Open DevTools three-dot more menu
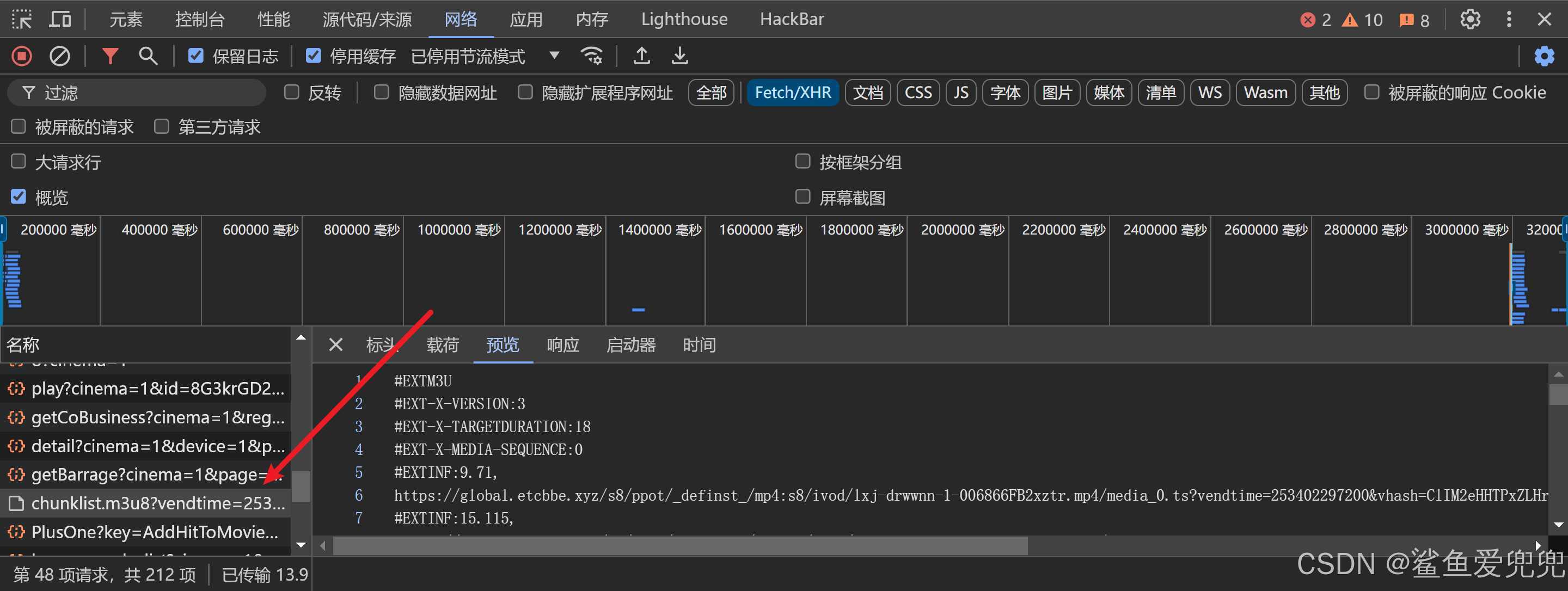Image resolution: width=1568 pixels, height=591 pixels. [x=1509, y=20]
